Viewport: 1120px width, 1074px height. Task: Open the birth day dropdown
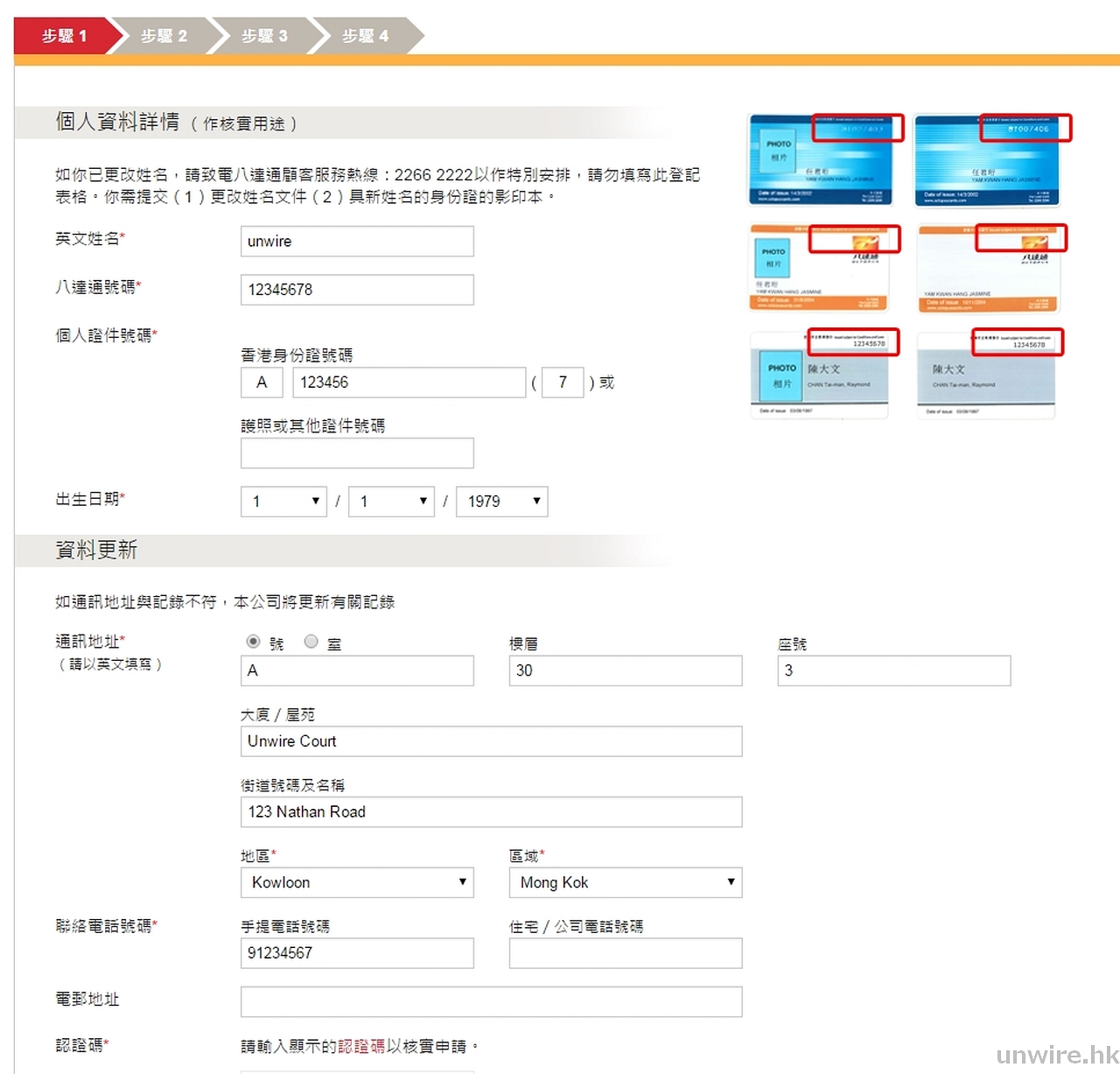tap(283, 502)
